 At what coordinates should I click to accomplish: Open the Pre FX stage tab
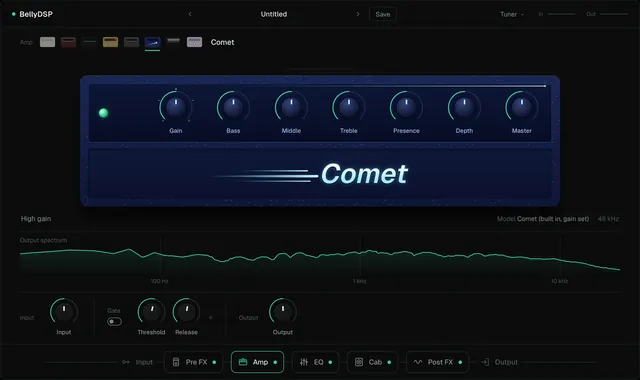pos(194,362)
